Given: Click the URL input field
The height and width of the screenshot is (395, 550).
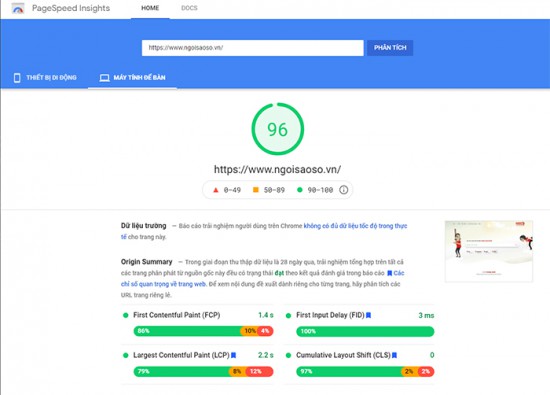Looking at the screenshot, I should click(x=253, y=48).
